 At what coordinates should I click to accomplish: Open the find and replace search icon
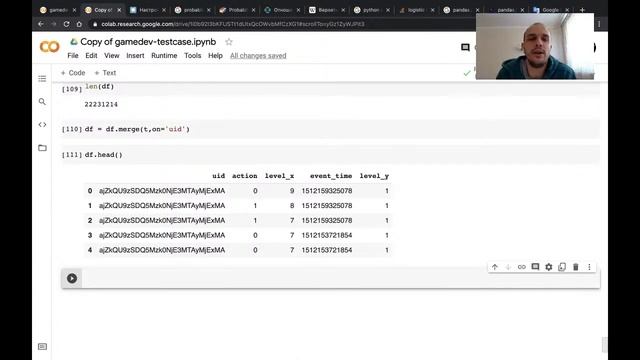tap(42, 102)
